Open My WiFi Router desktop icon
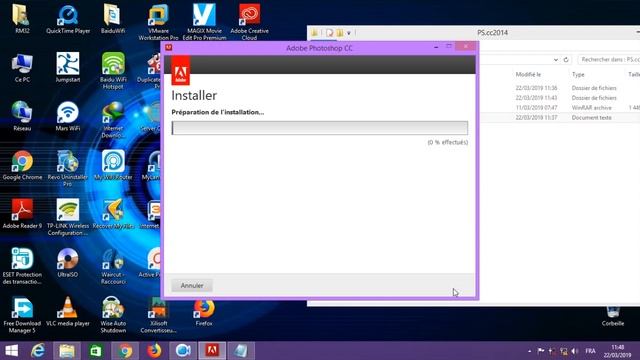Screen dimensions: 640x360 [113, 165]
